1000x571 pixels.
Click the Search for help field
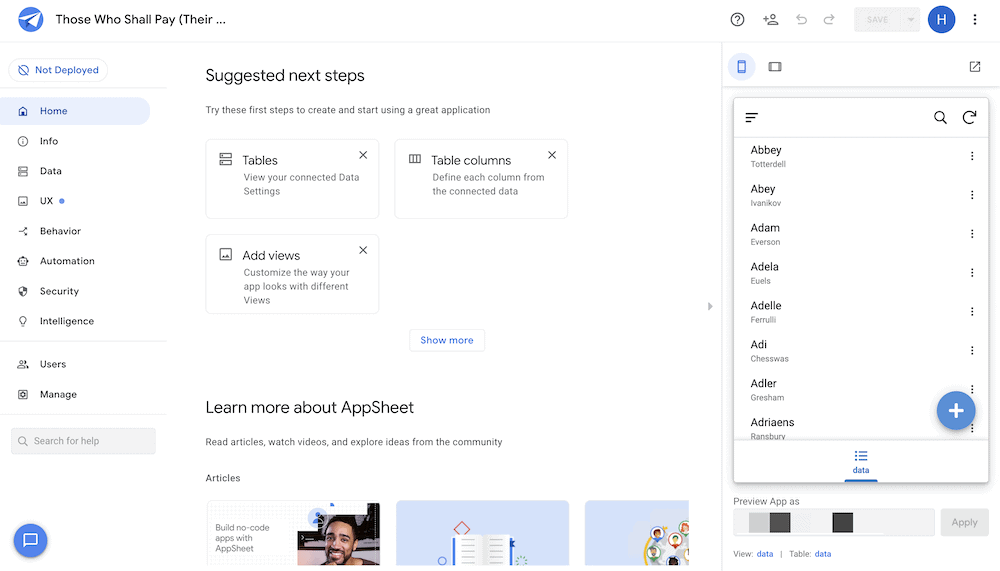(x=84, y=441)
